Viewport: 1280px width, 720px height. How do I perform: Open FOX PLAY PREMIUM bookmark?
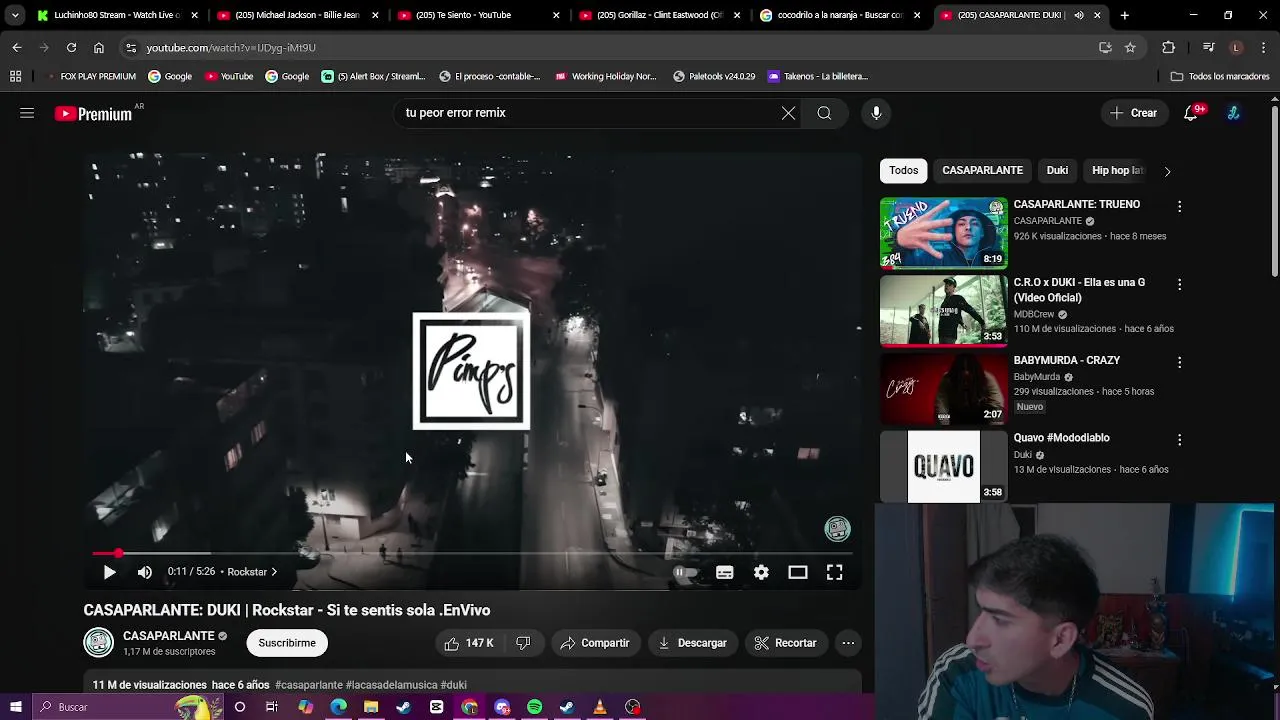tap(90, 76)
